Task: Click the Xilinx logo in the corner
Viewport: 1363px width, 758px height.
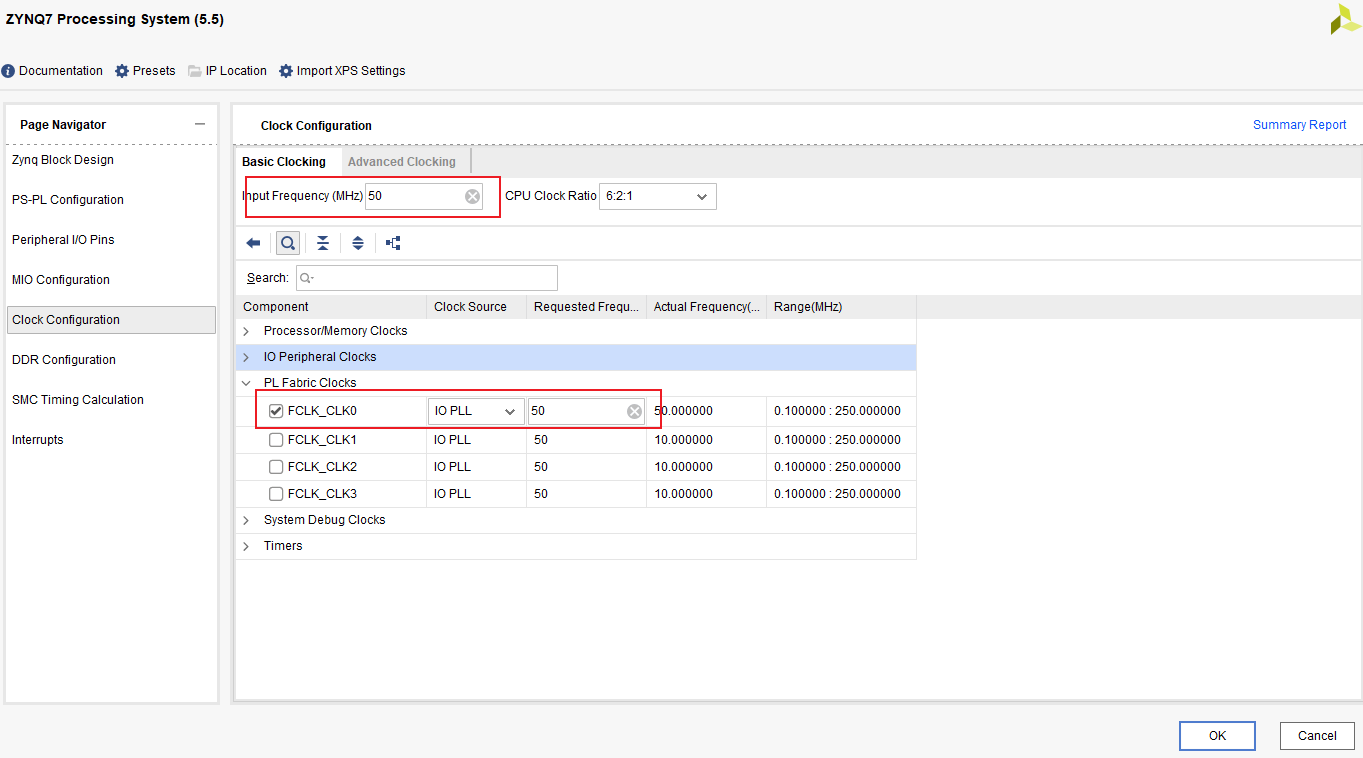Action: tap(1345, 18)
